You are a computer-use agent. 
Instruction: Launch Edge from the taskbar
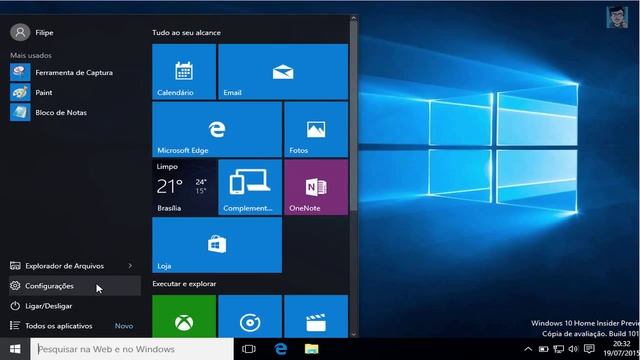280,349
